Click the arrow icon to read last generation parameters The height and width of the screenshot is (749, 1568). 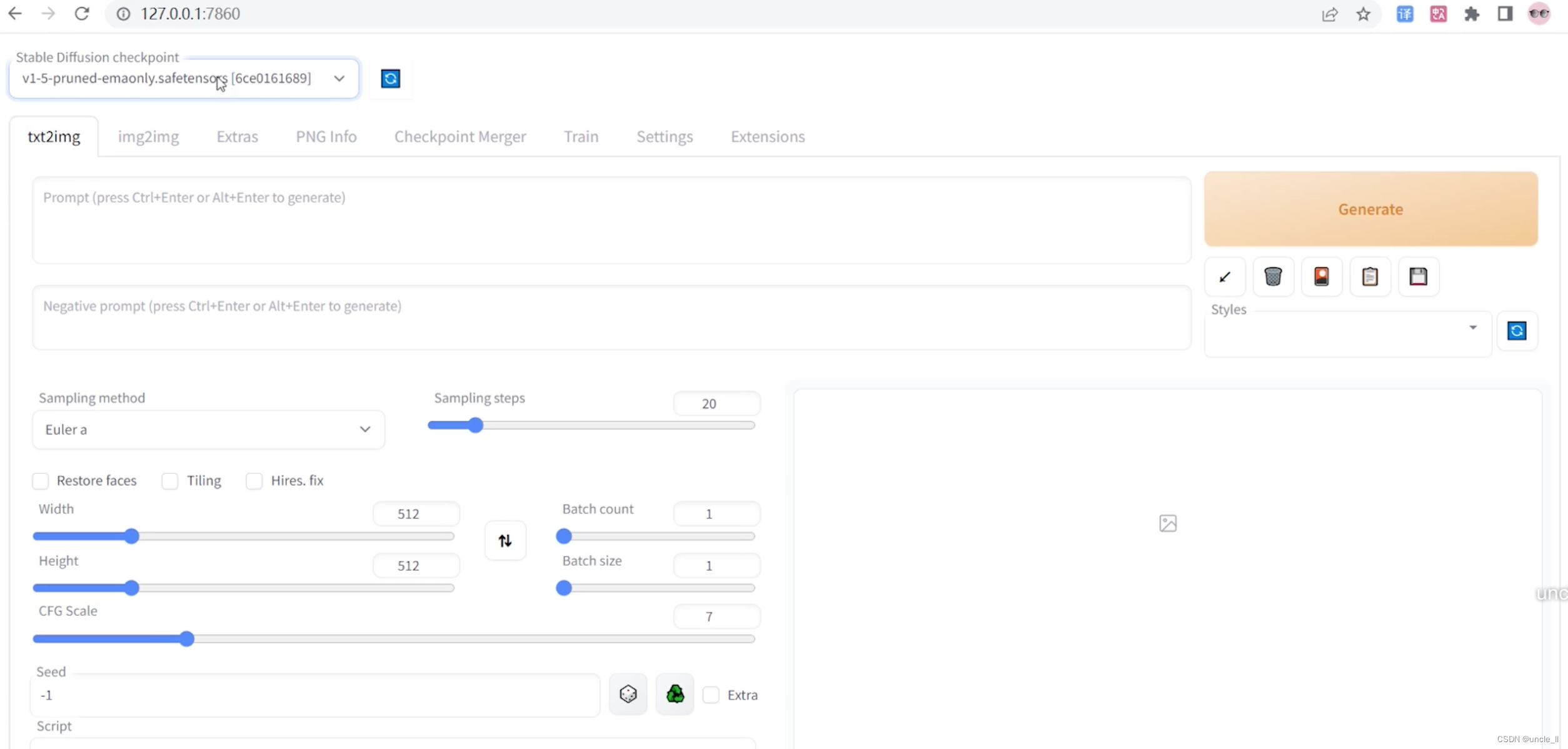tap(1225, 276)
